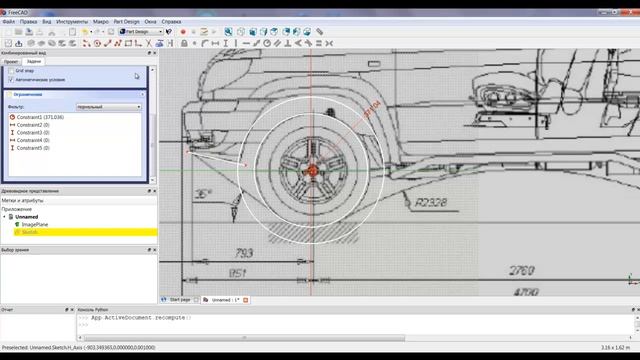Apply the Tangent constraint
The image size is (640, 360).
point(309,43)
